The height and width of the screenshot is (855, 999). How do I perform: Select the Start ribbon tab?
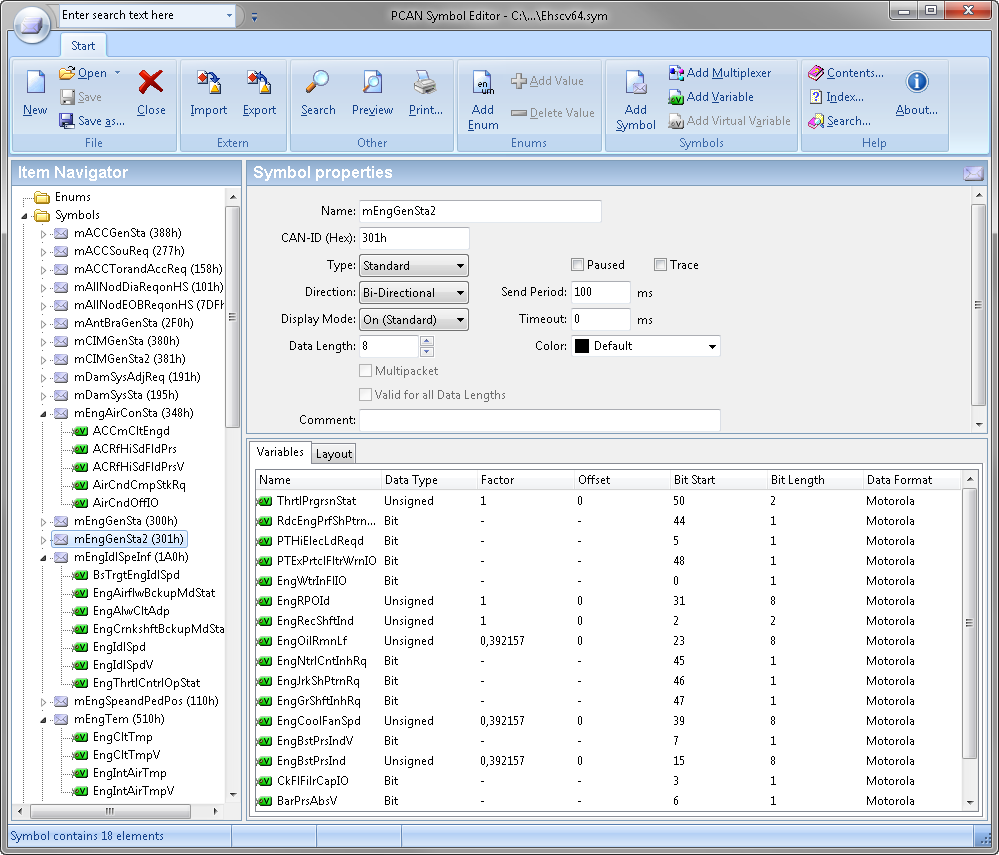[x=83, y=46]
